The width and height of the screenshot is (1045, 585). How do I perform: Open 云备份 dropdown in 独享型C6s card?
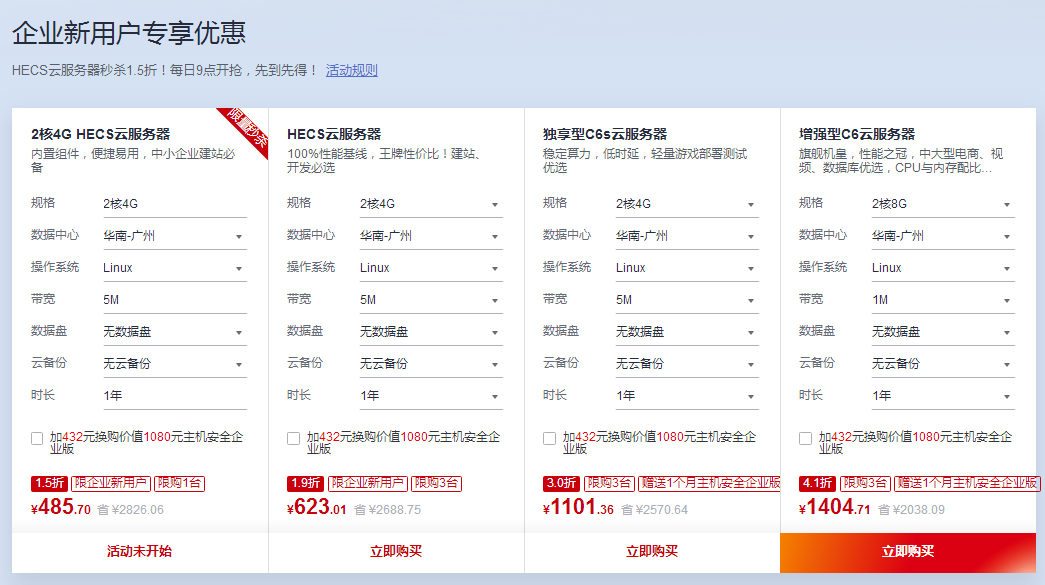click(687, 364)
